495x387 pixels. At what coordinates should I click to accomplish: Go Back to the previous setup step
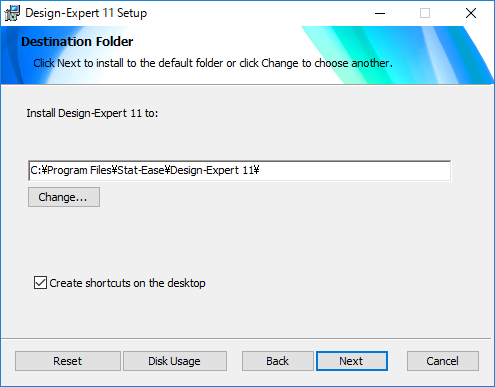[x=278, y=361]
